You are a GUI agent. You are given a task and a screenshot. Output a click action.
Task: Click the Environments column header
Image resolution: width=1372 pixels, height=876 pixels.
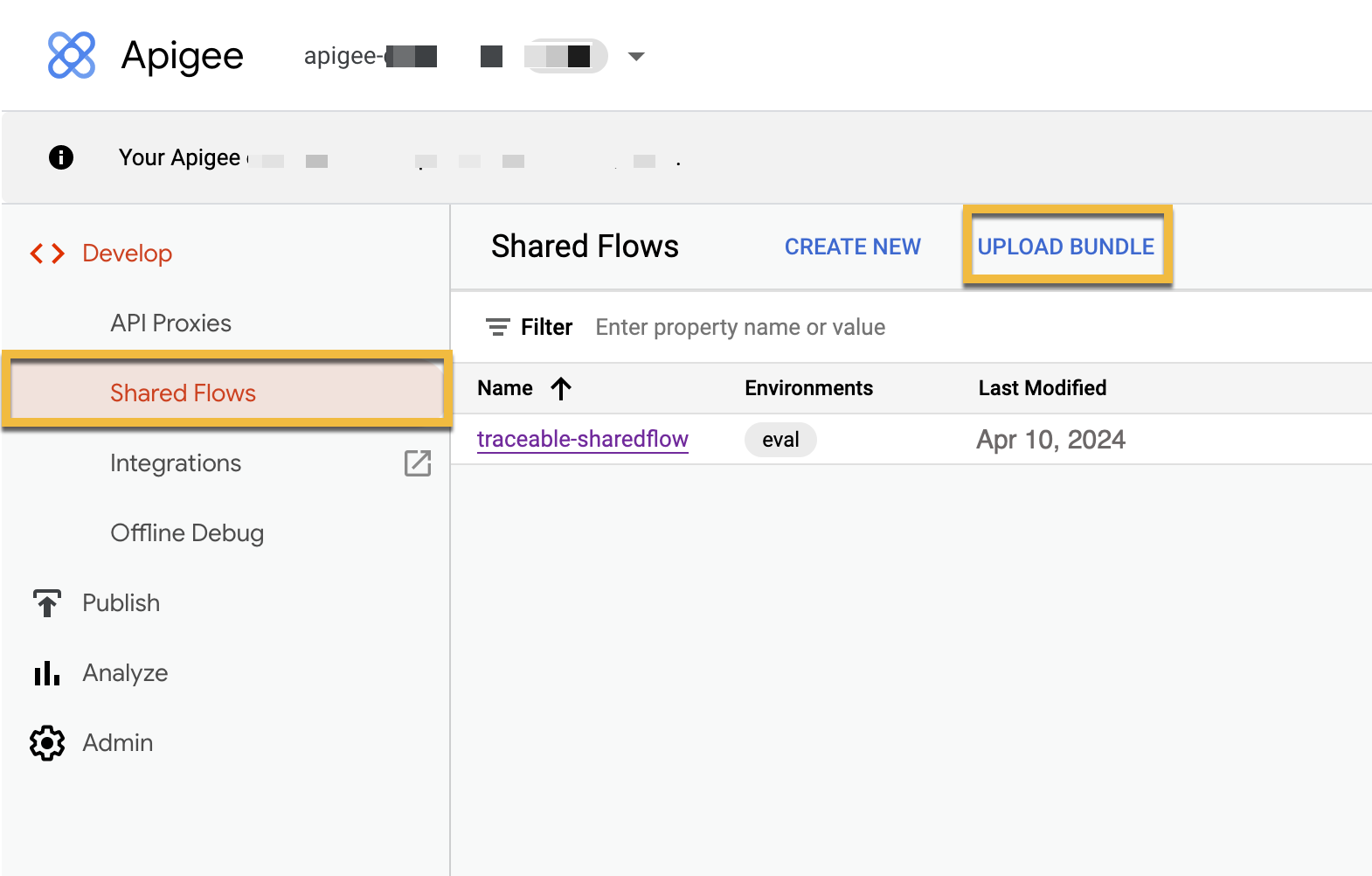[x=809, y=388]
